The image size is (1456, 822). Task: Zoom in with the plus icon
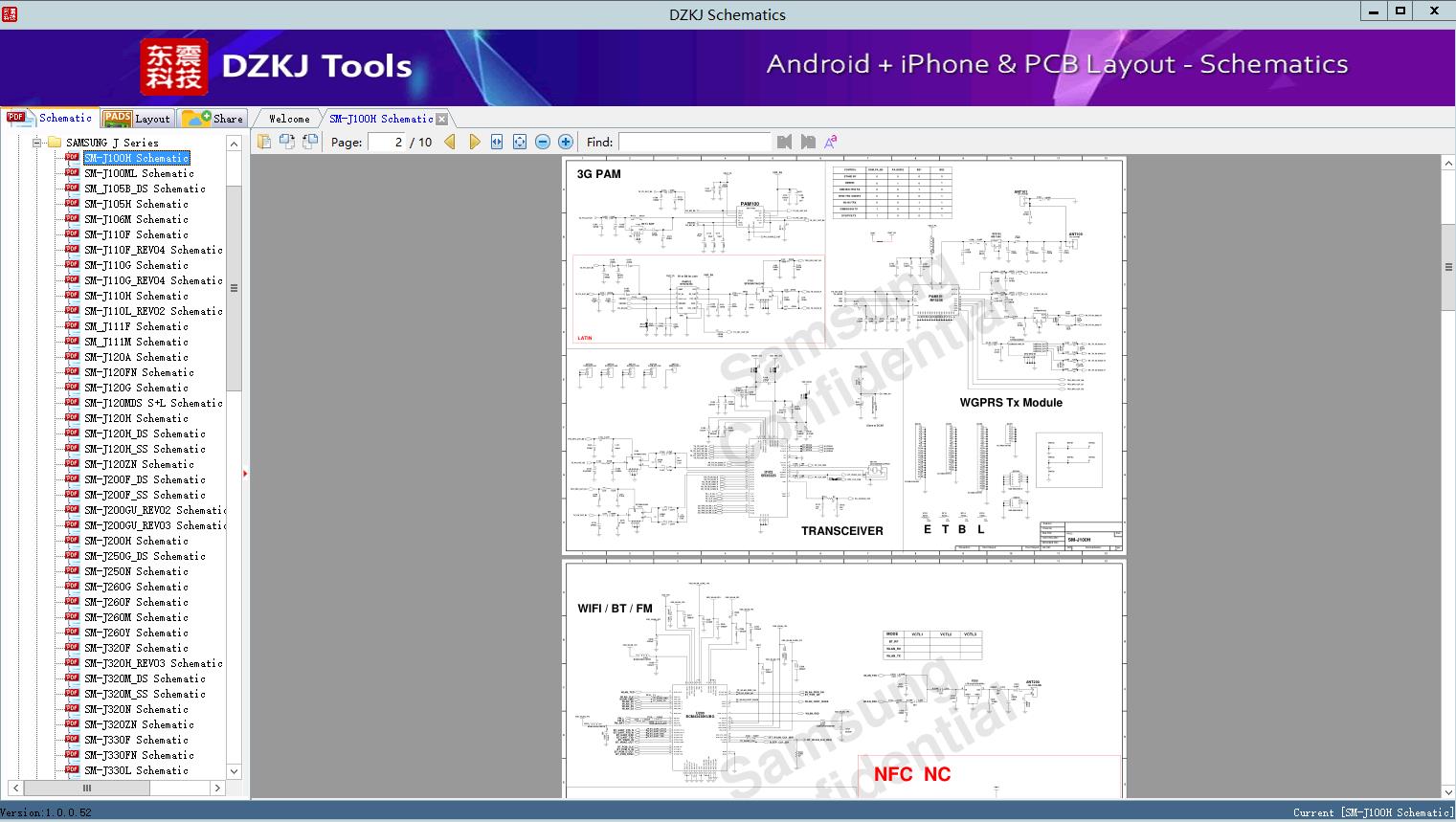566,142
